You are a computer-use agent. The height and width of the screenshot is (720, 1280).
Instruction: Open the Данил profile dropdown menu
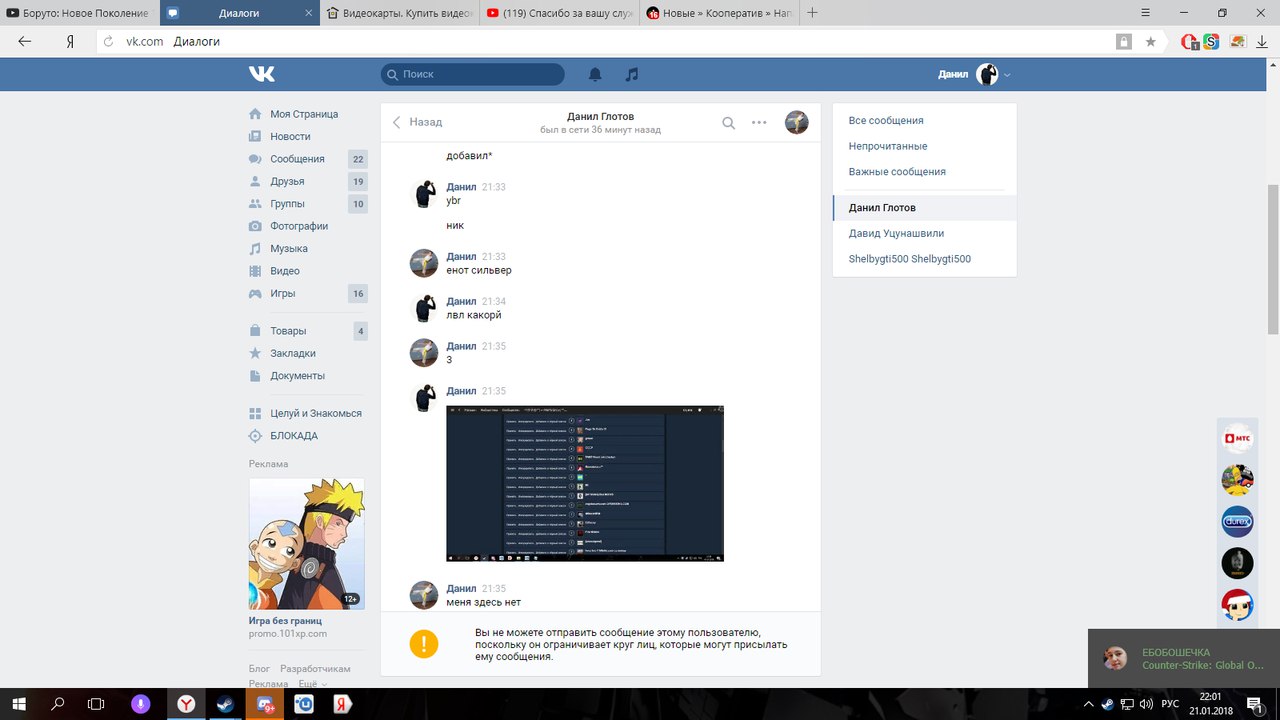click(x=975, y=74)
